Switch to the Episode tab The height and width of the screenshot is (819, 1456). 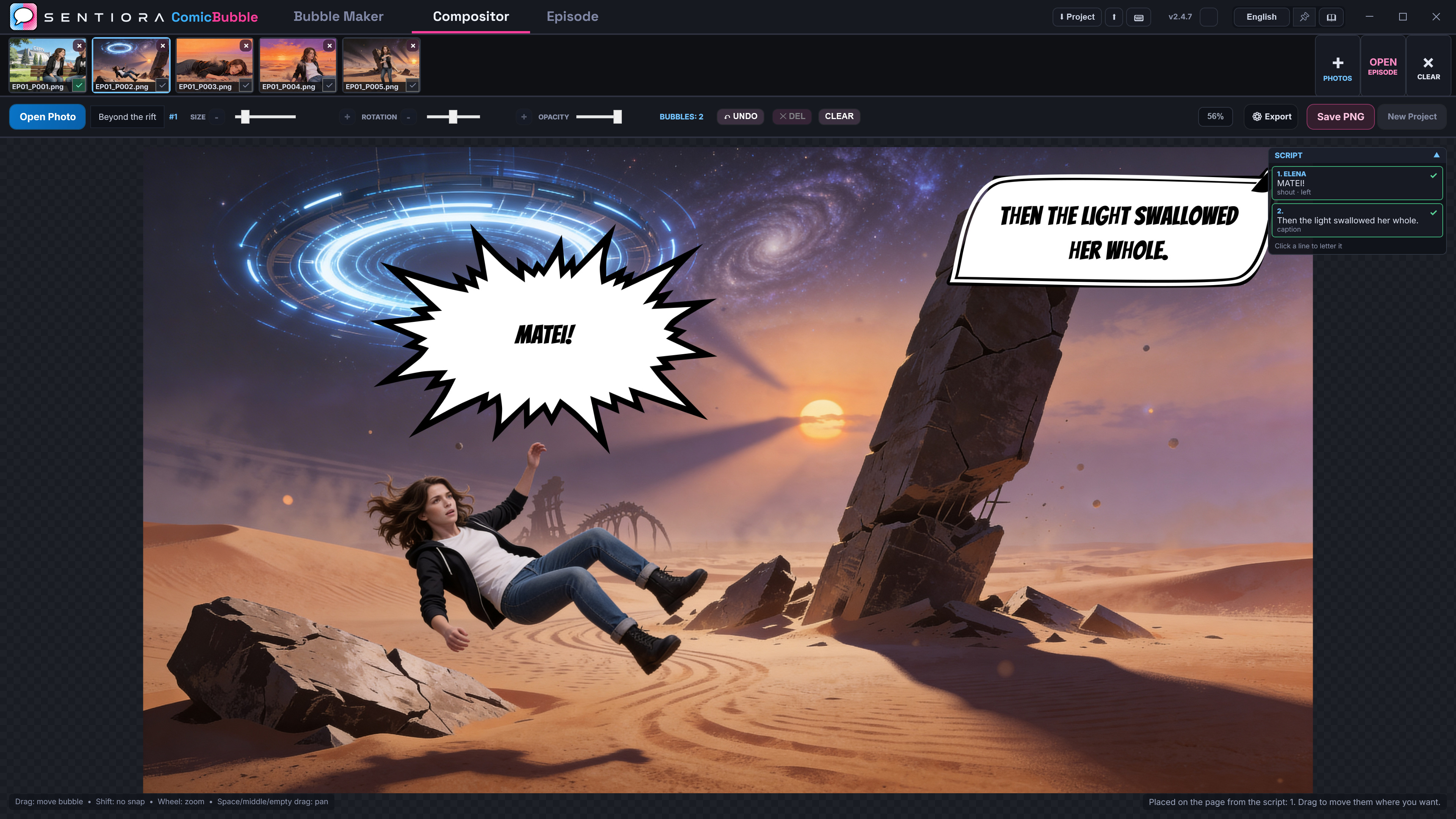pos(572,16)
